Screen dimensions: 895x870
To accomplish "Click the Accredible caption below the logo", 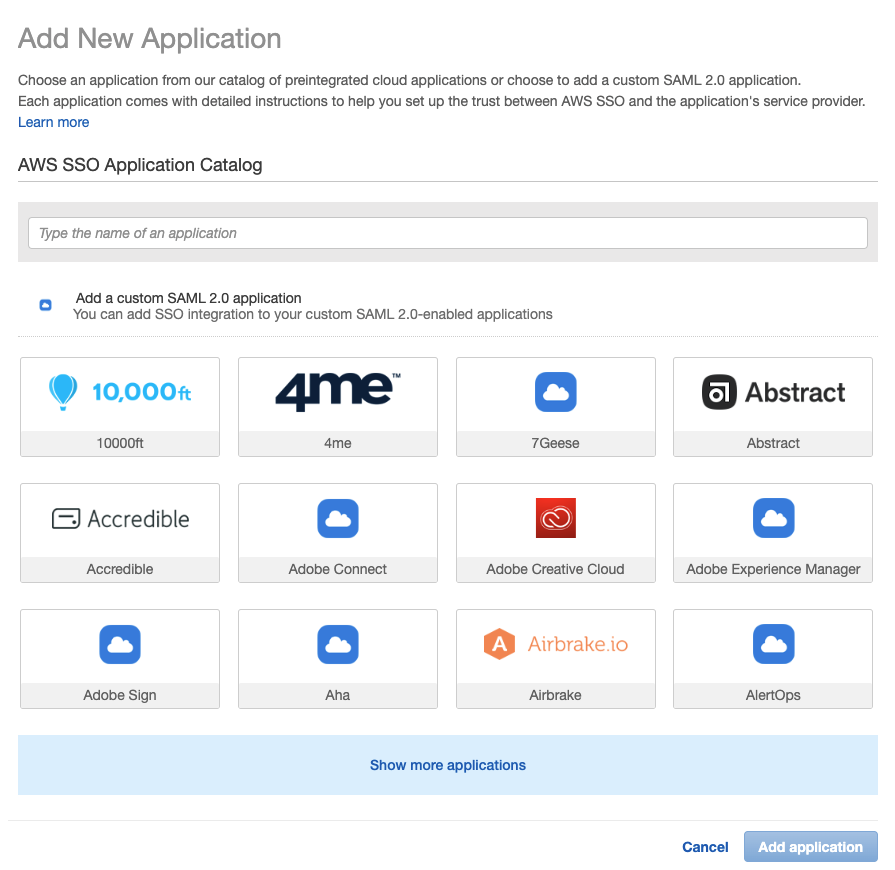I will 120,569.
